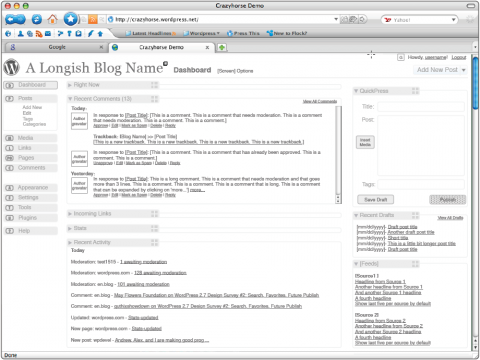Click the small icon after the blog name
This screenshot has height=360, width=480.
[x=165, y=64]
